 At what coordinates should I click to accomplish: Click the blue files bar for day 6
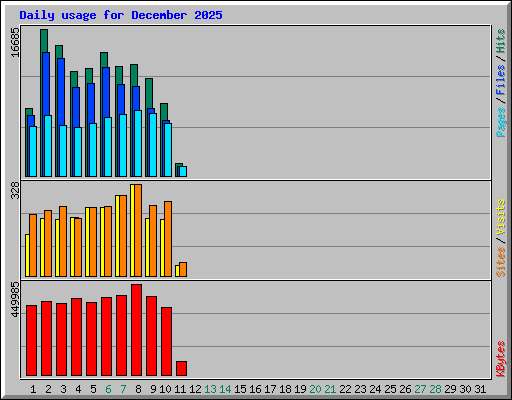106,92
